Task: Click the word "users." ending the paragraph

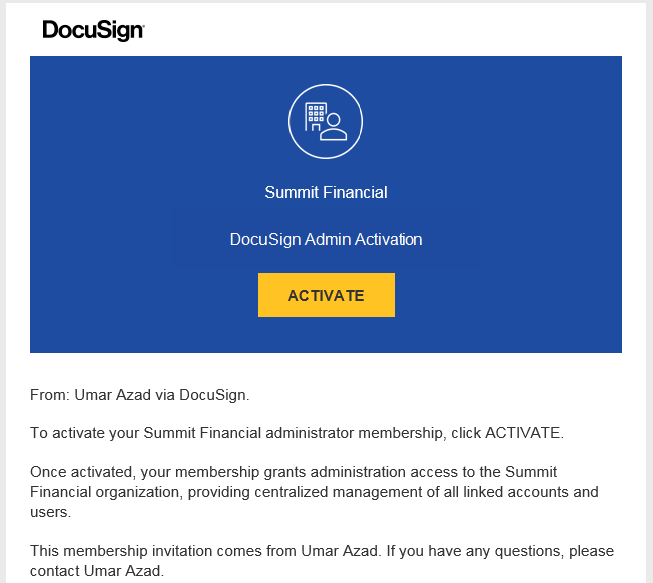Action: click(x=50, y=512)
